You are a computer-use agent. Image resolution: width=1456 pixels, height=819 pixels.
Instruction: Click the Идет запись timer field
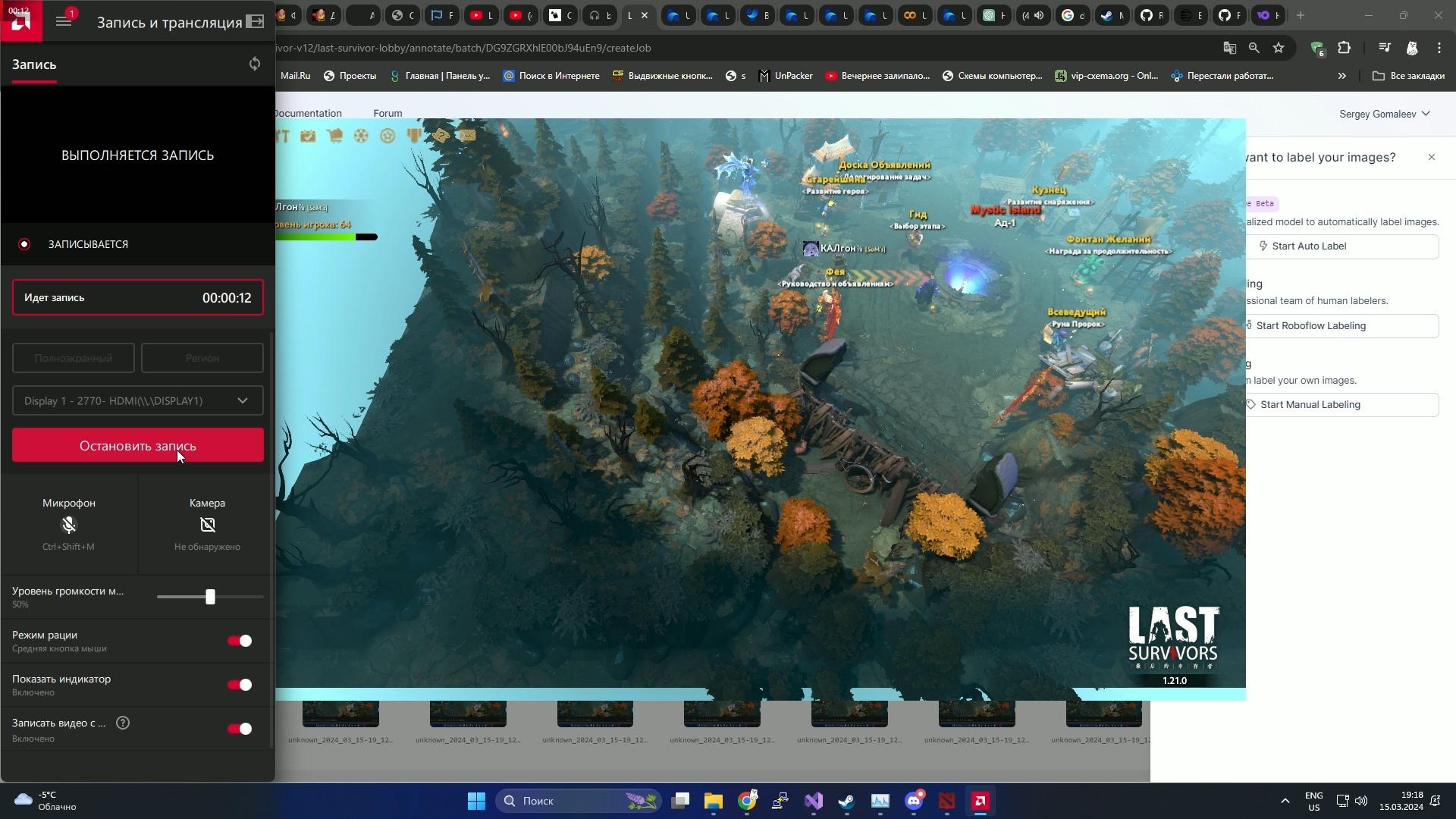(x=138, y=297)
